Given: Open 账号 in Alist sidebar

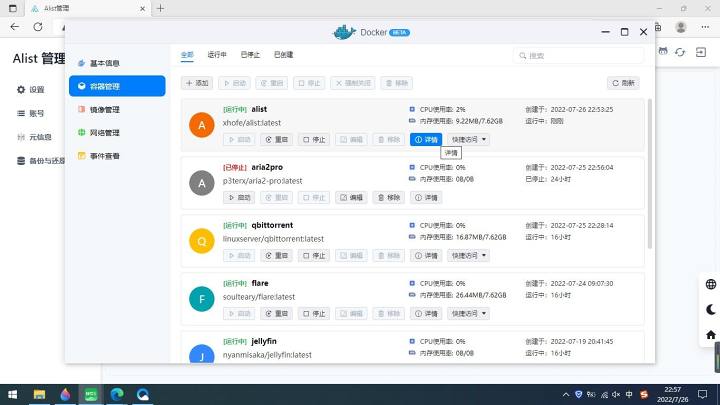Looking at the screenshot, I should coord(31,113).
